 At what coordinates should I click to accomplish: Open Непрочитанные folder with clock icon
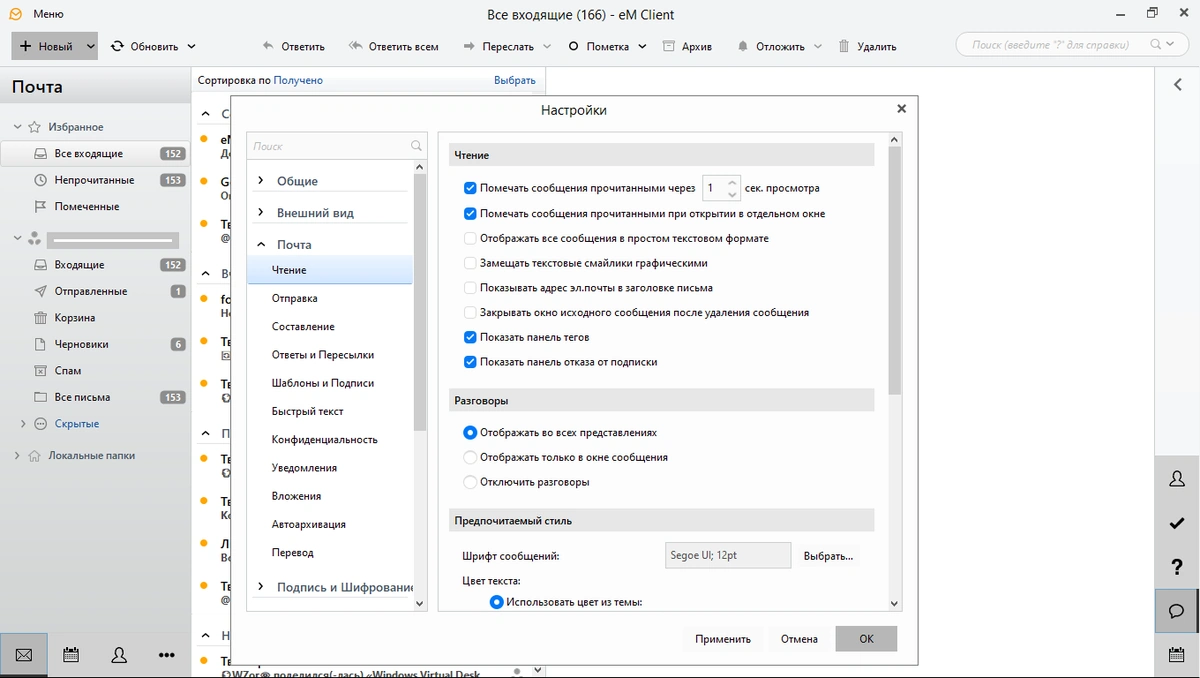95,180
